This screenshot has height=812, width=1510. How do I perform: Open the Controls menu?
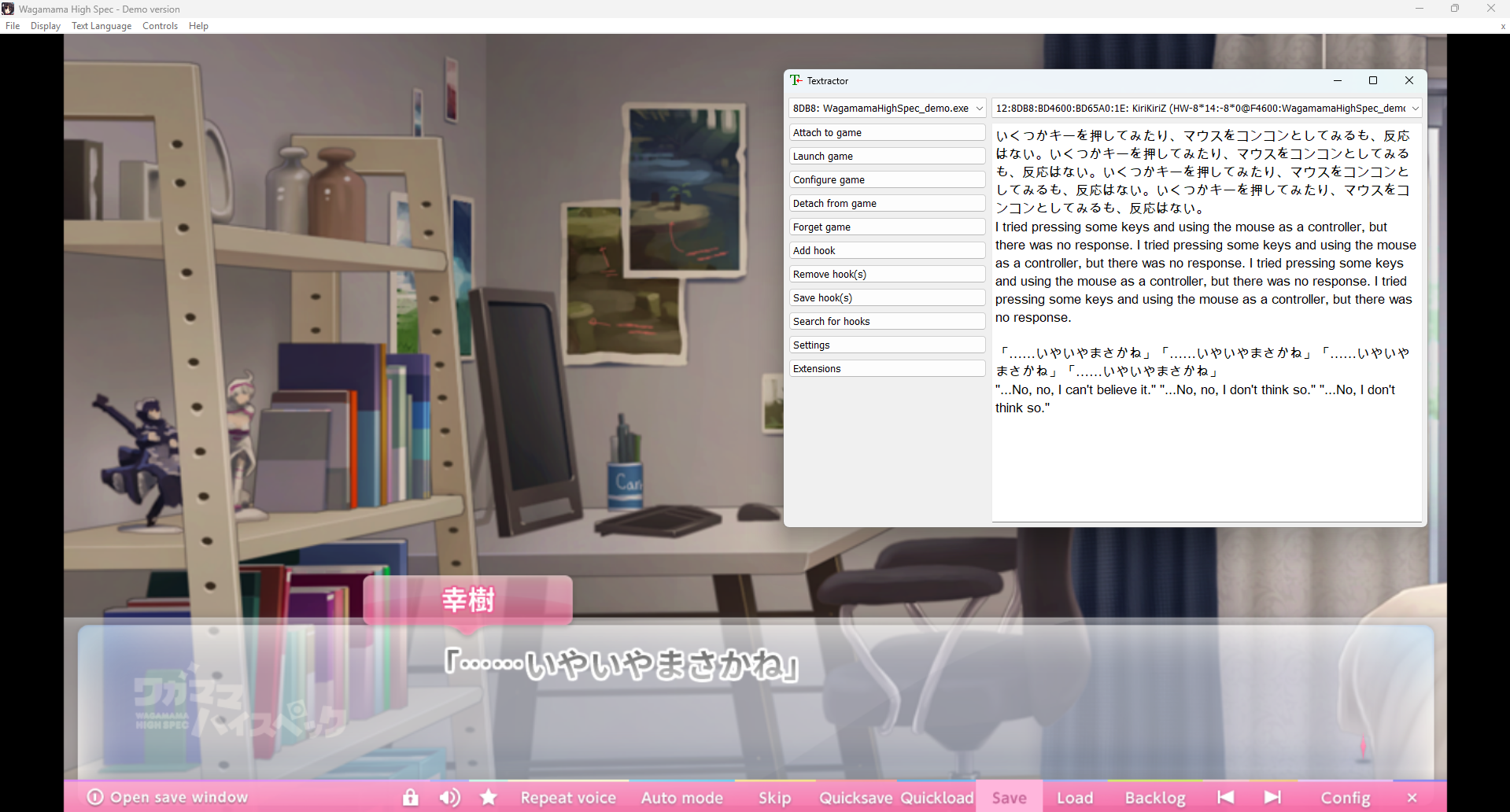point(160,26)
